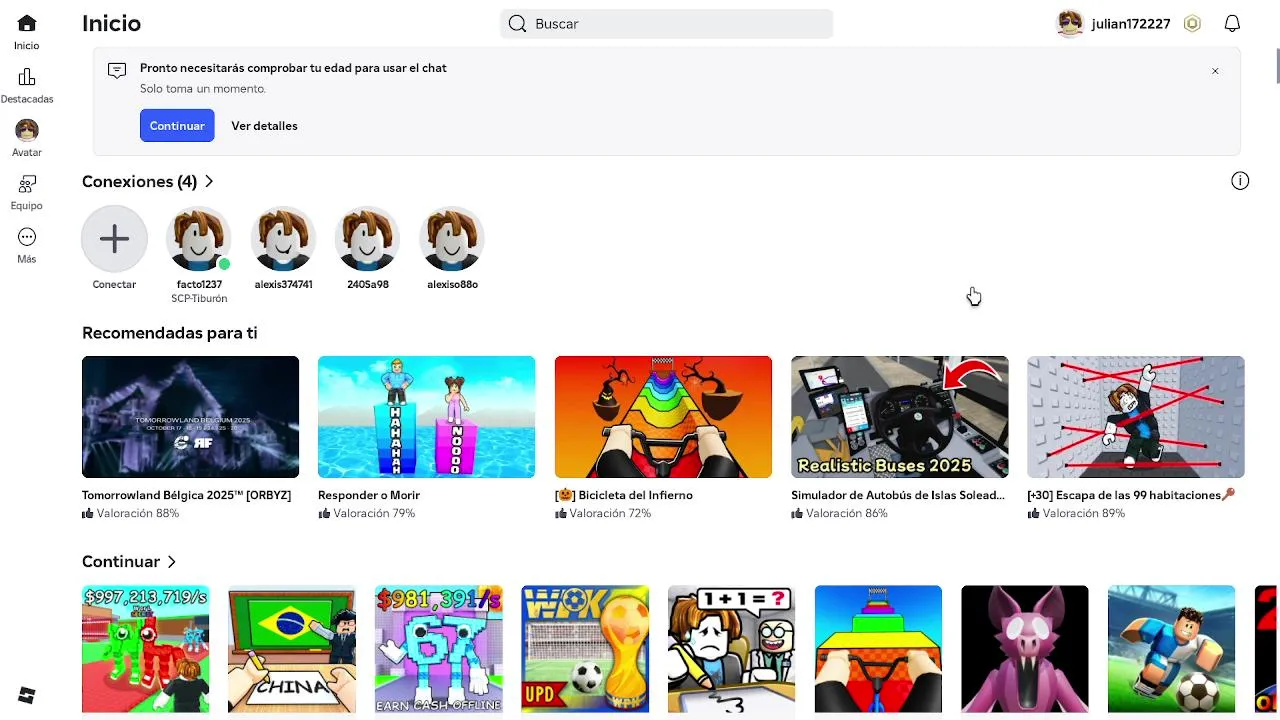Click the SCP-Tiburón status text
Image resolution: width=1280 pixels, height=720 pixels.
[x=199, y=299]
